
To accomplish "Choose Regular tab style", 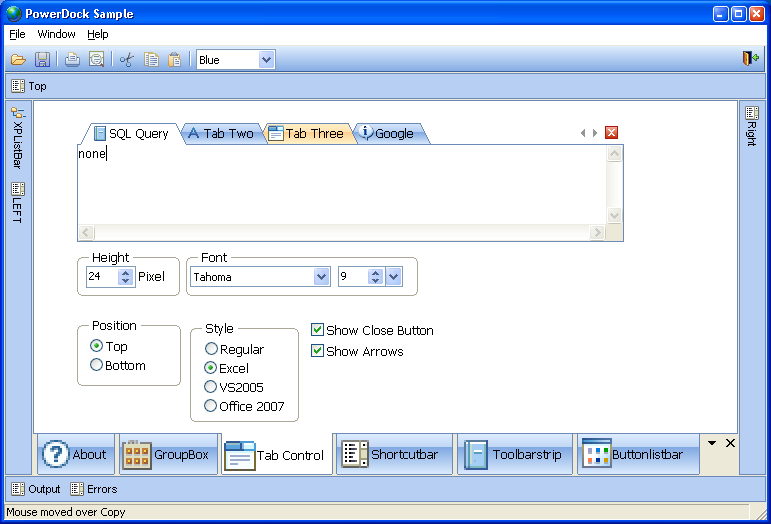I will click(211, 349).
